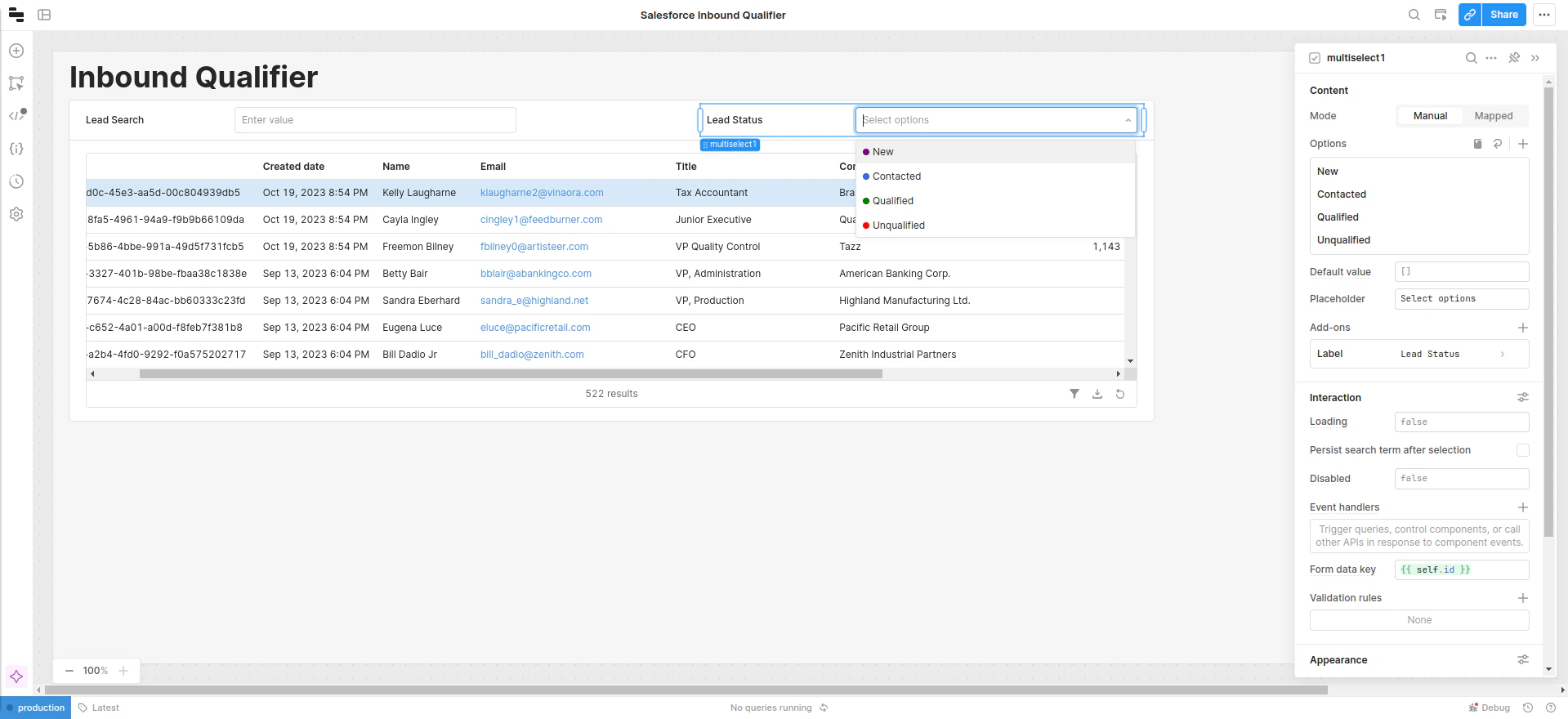The height and width of the screenshot is (719, 1568).
Task: Search the multiselect1 inspector properties
Action: coord(1471,58)
